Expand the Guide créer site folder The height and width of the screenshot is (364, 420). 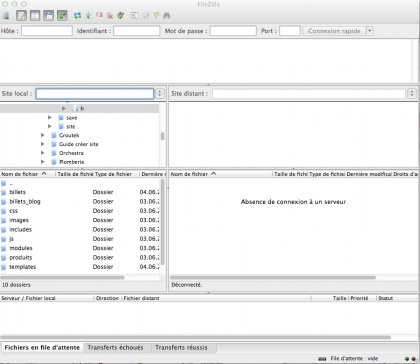point(43,144)
